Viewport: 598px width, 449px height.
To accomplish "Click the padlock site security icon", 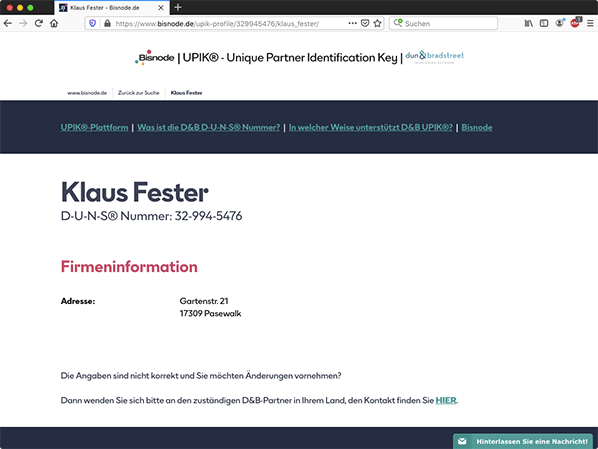I will tap(107, 23).
